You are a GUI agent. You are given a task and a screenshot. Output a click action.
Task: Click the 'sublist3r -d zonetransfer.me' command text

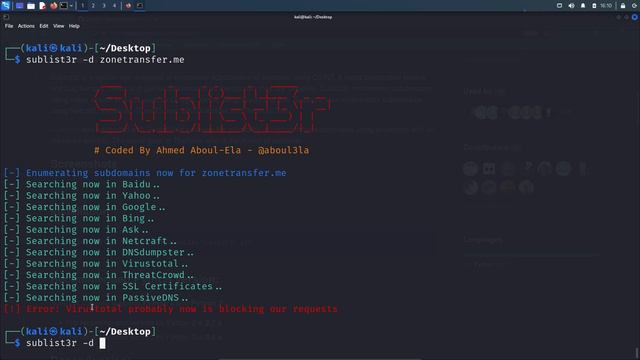point(105,60)
